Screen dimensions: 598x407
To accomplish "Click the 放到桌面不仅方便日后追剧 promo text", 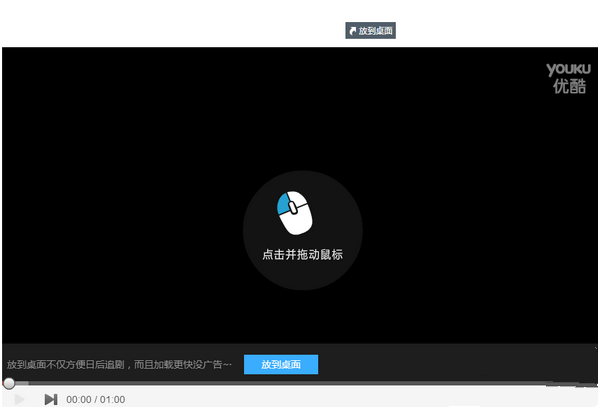I will coord(119,365).
